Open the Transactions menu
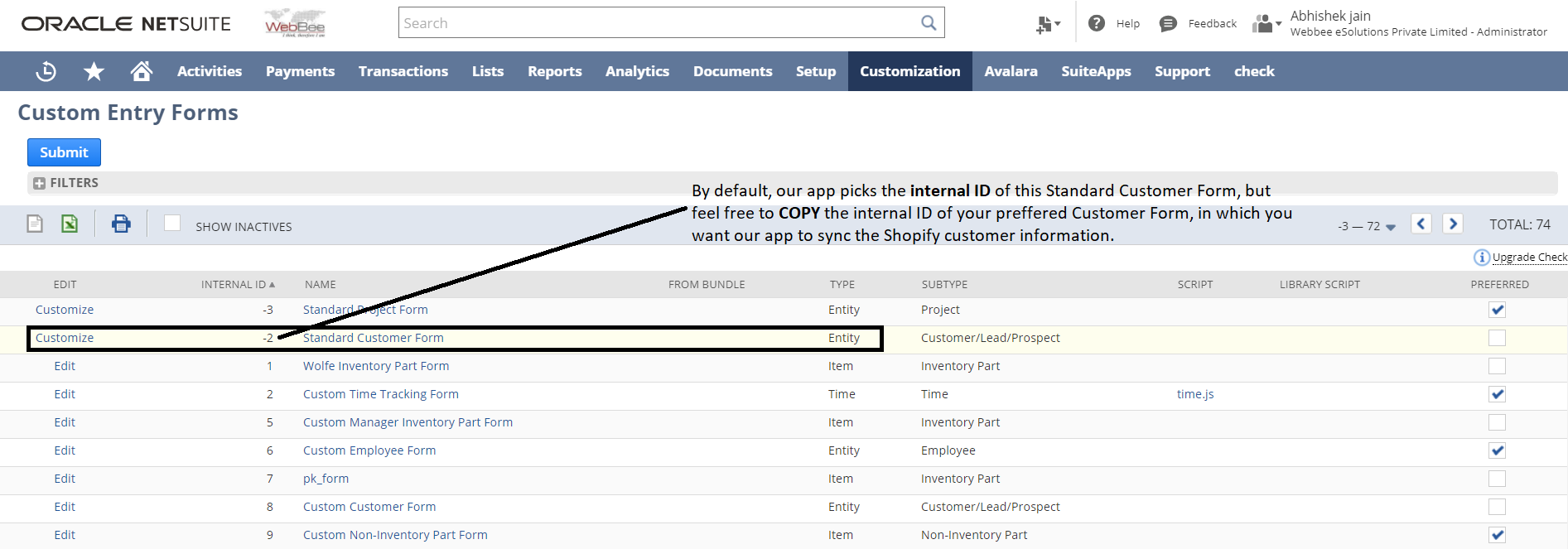The height and width of the screenshot is (549, 1568). pyautogui.click(x=403, y=71)
